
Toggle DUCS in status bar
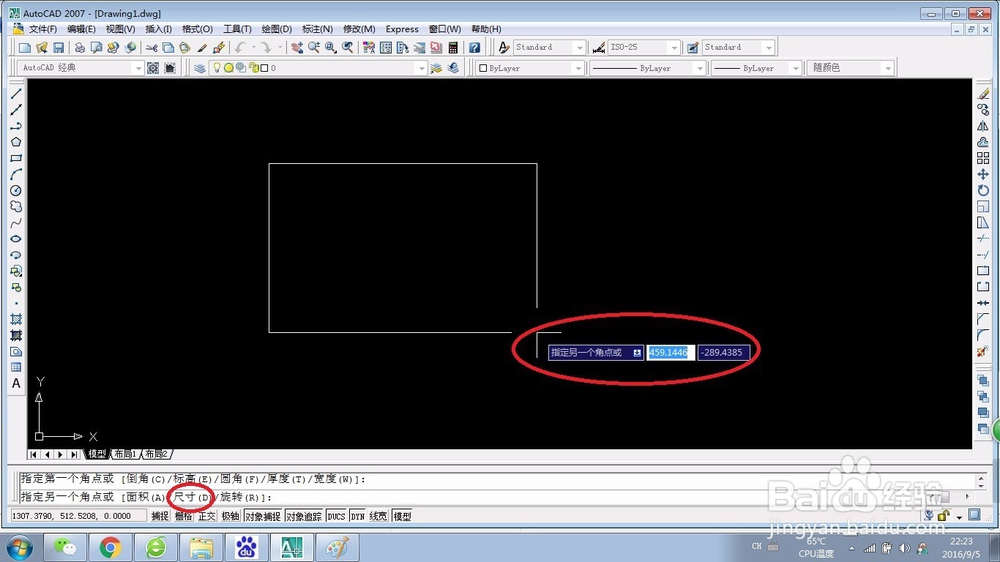[x=336, y=516]
